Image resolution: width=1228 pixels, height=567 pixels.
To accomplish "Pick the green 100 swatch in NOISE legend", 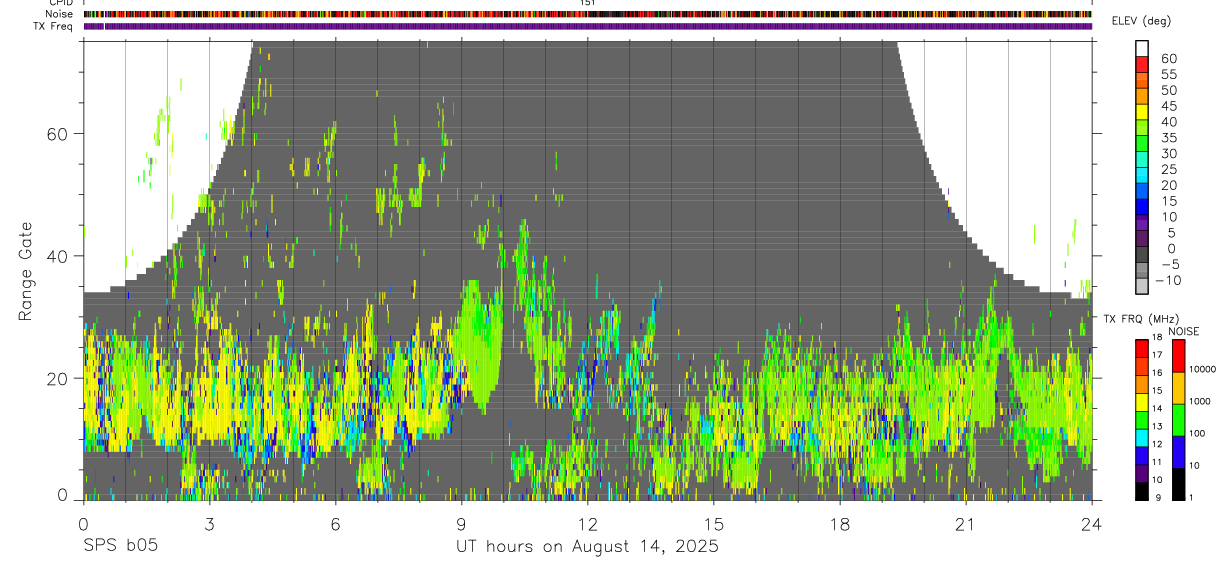I will 1178,420.
